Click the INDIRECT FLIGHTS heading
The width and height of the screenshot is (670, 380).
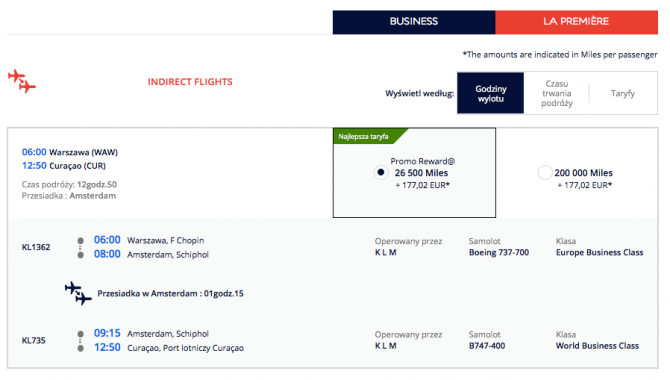coord(190,82)
